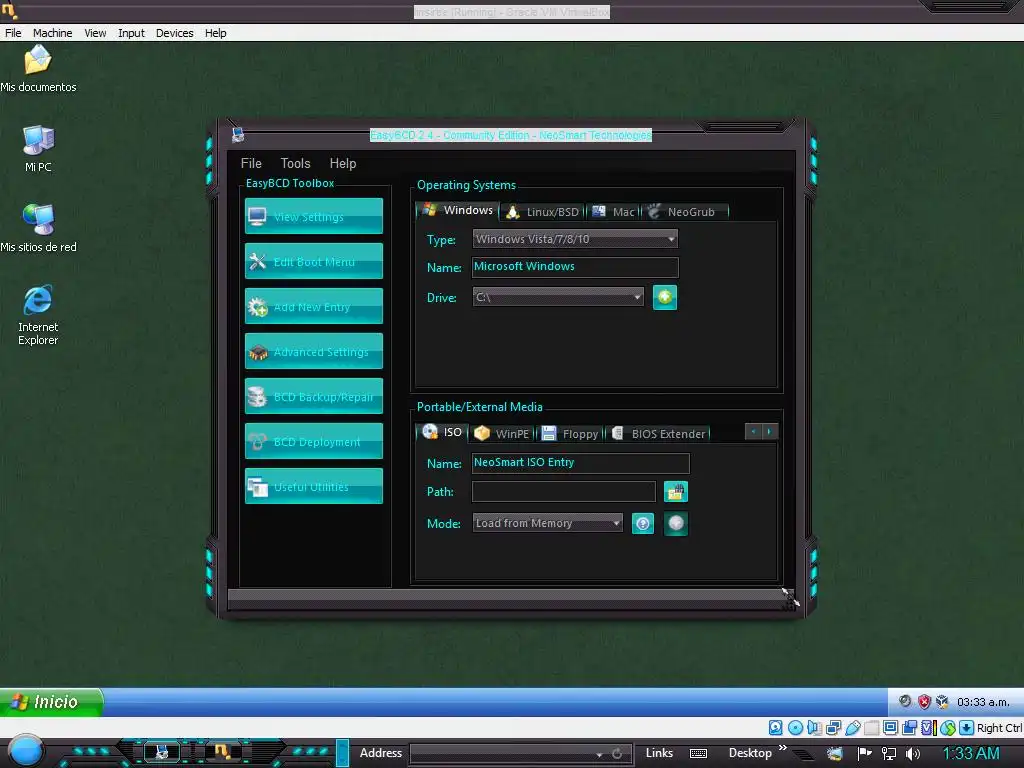Open BCD Backup/Repair section

(313, 396)
